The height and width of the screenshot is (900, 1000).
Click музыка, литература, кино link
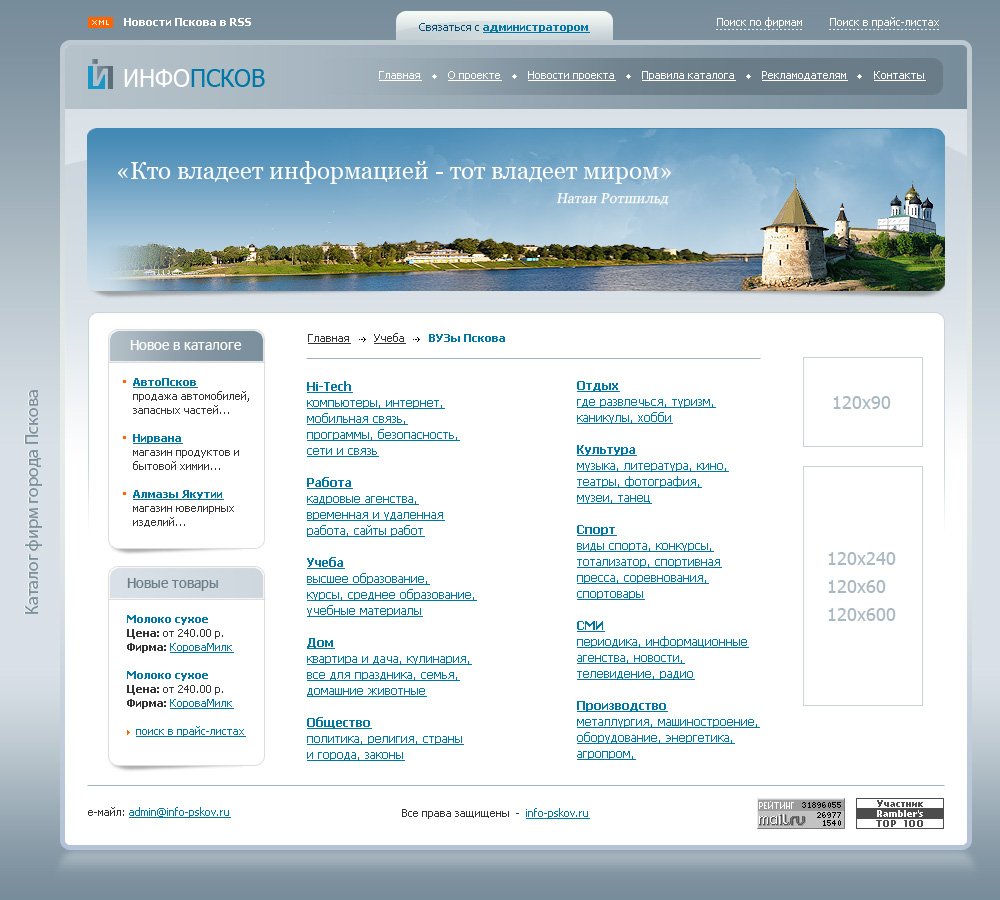(x=652, y=466)
